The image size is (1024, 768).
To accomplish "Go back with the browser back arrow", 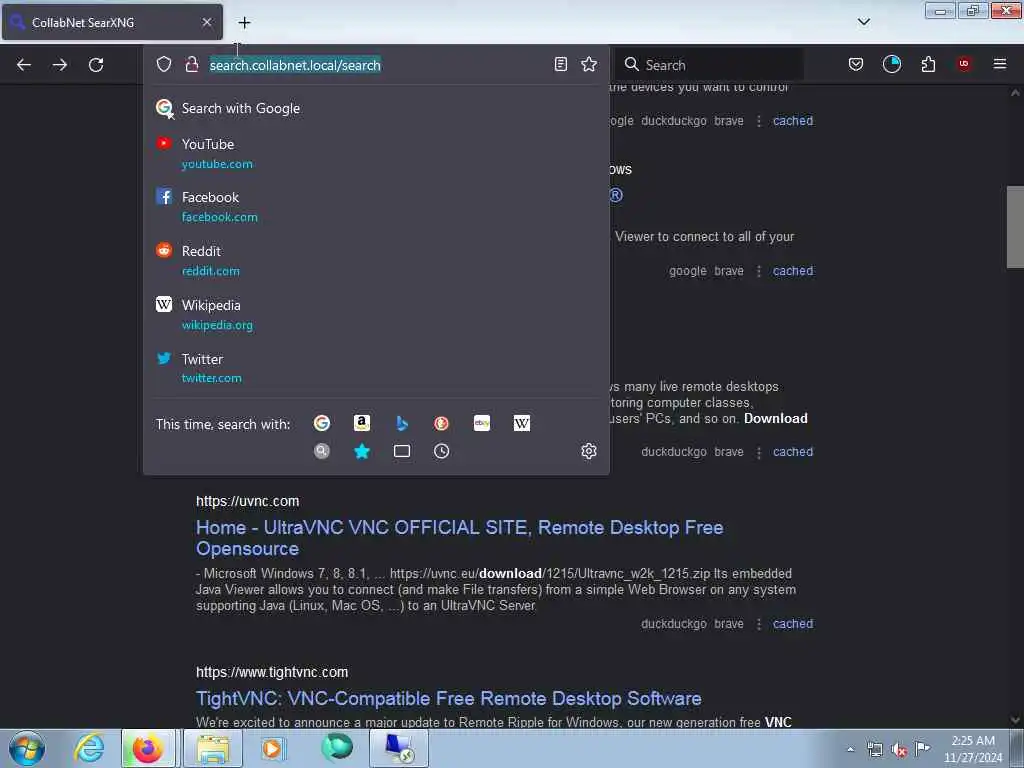I will click(24, 65).
